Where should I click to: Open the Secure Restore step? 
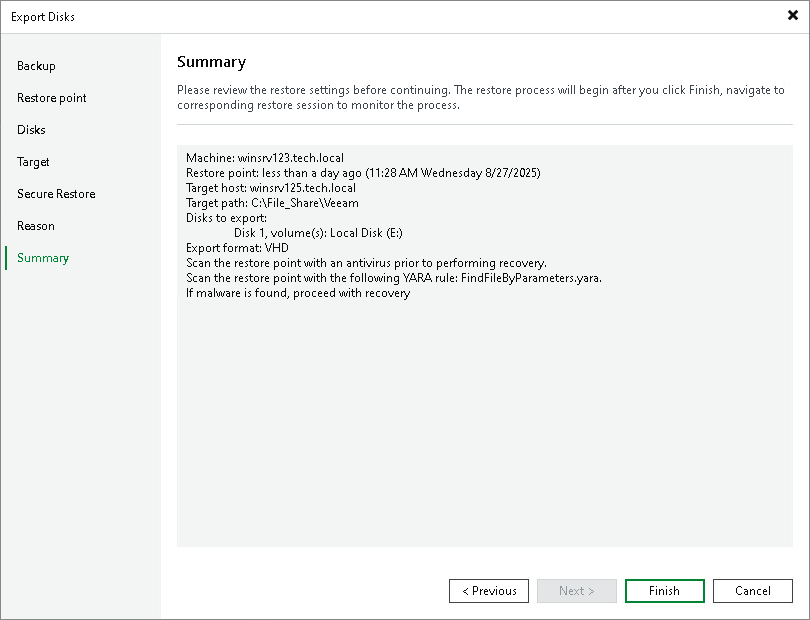56,194
